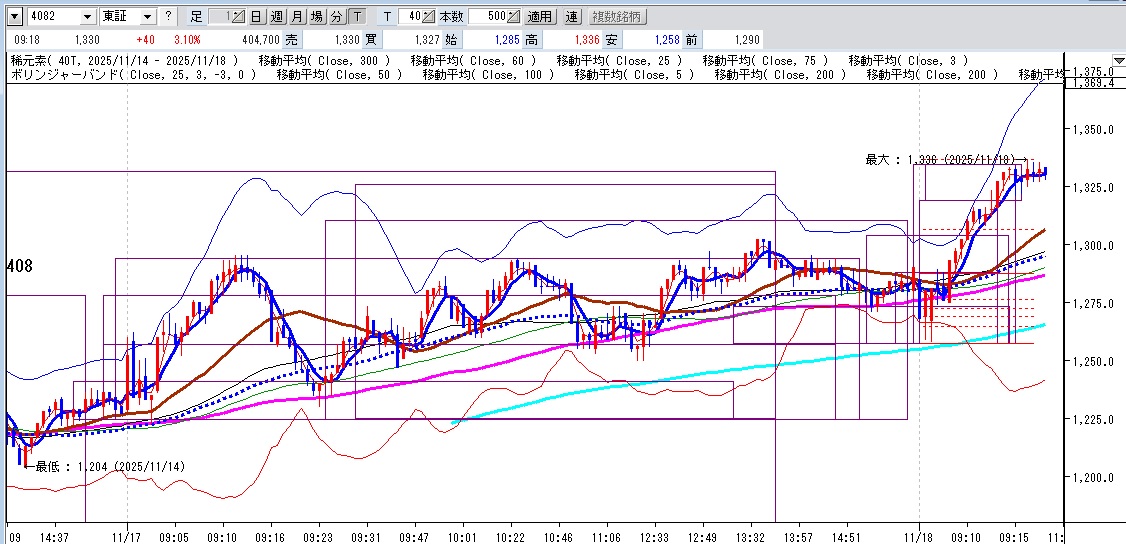Open the leftmost black triangle dropdown menu
This screenshot has width=1126, height=544.
click(x=15, y=16)
